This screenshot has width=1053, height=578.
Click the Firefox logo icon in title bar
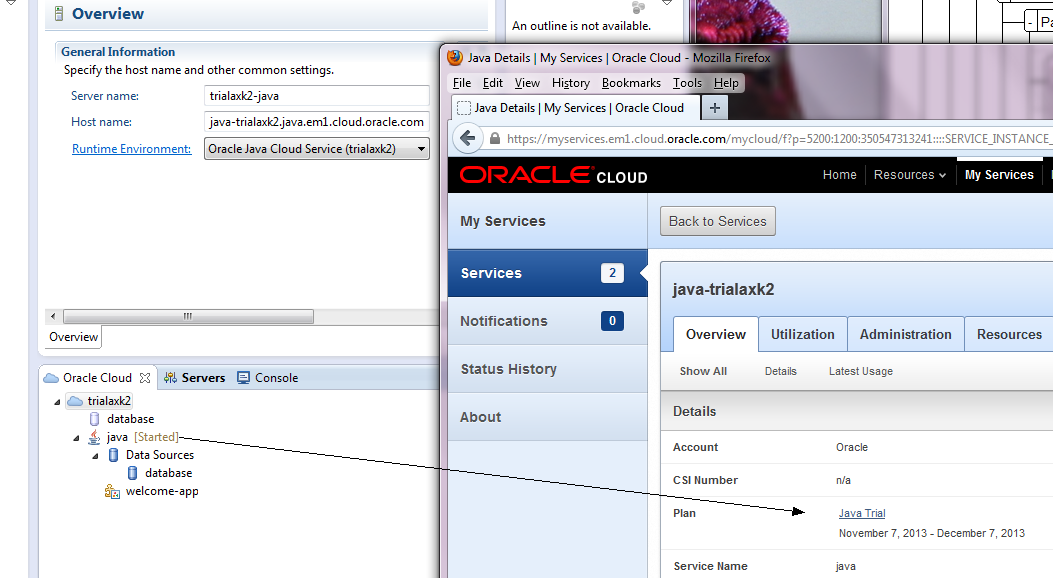455,58
